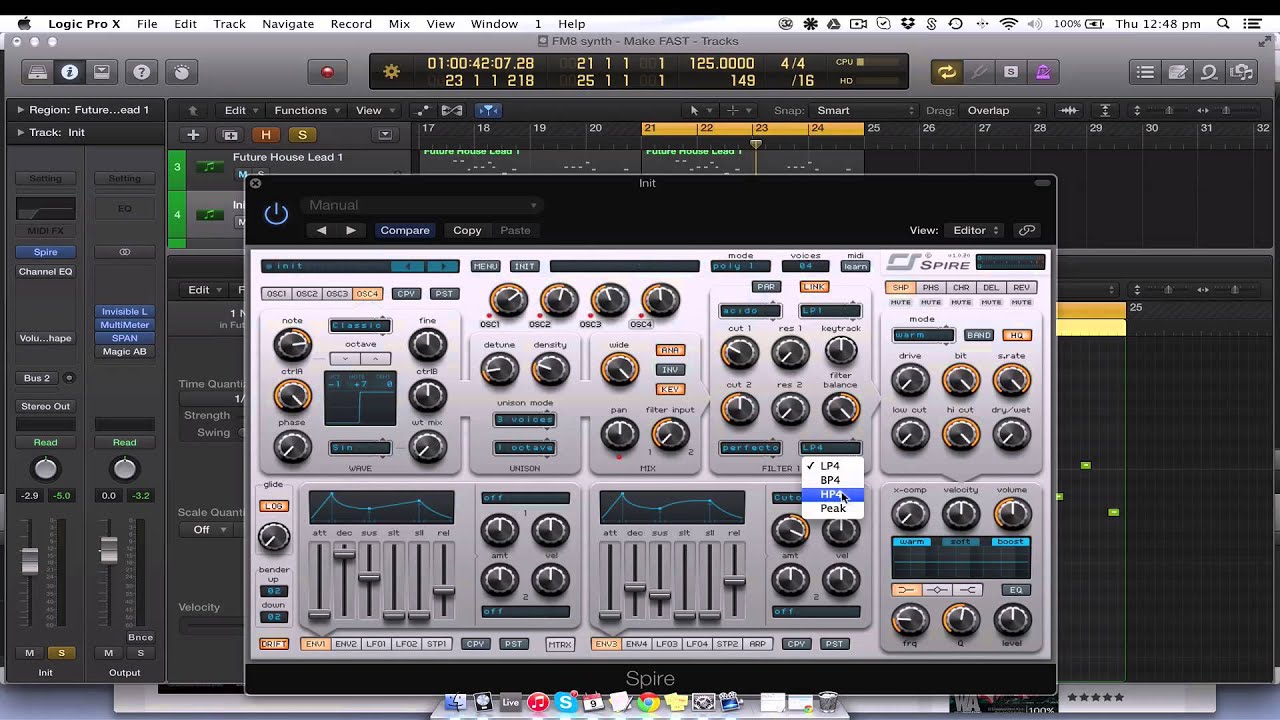Open LCD display settings gear icon

point(391,72)
